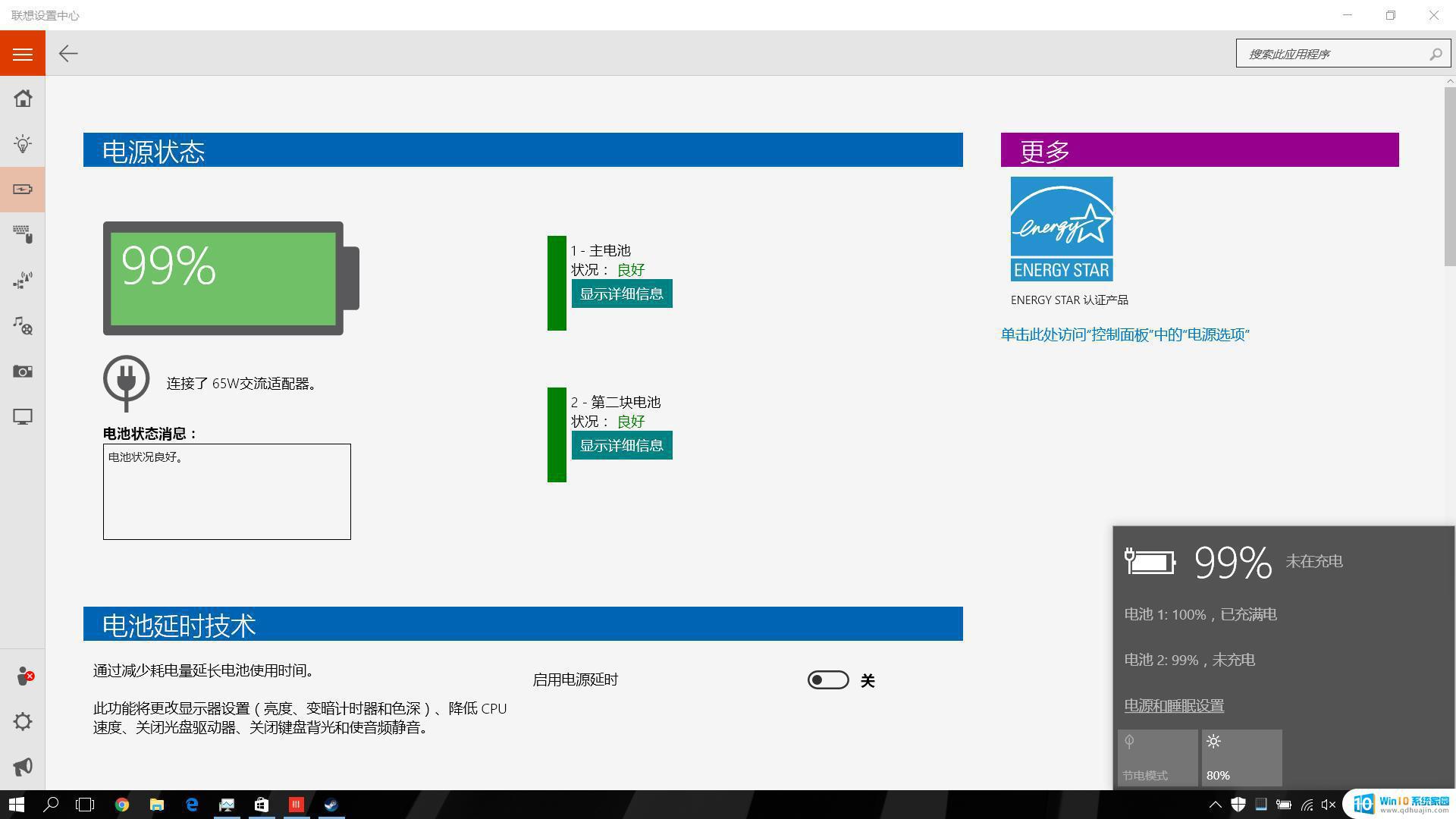1456x819 pixels.
Task: Open the network connections sidebar icon
Action: (23, 281)
